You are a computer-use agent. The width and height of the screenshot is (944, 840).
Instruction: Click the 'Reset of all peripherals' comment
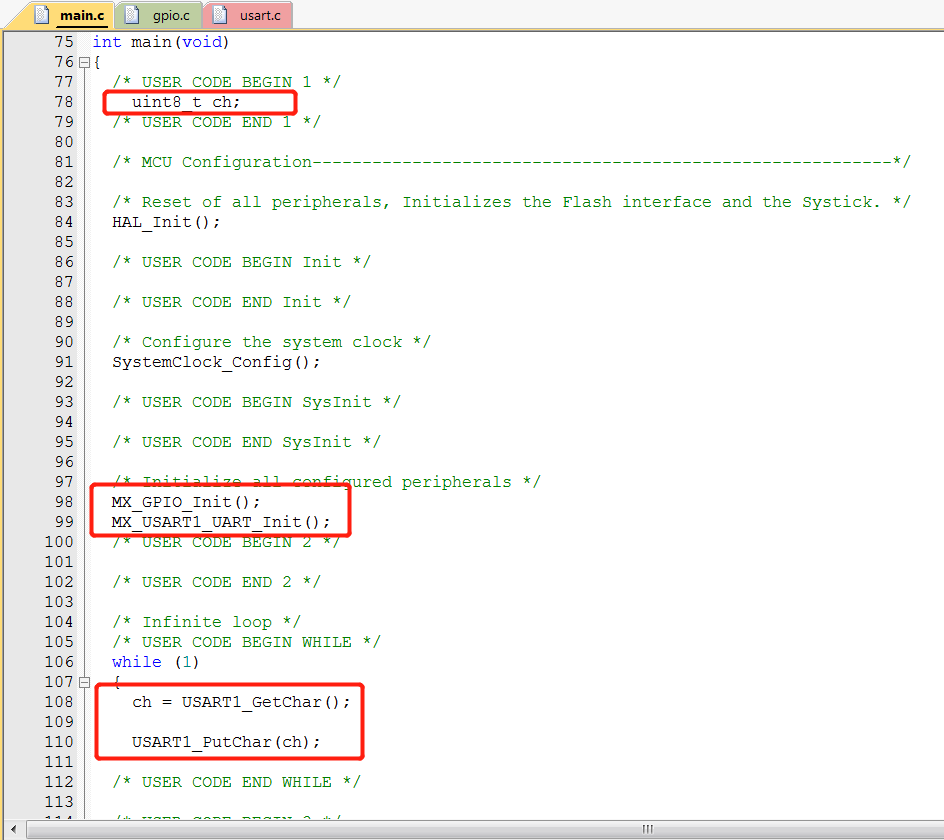tap(512, 202)
